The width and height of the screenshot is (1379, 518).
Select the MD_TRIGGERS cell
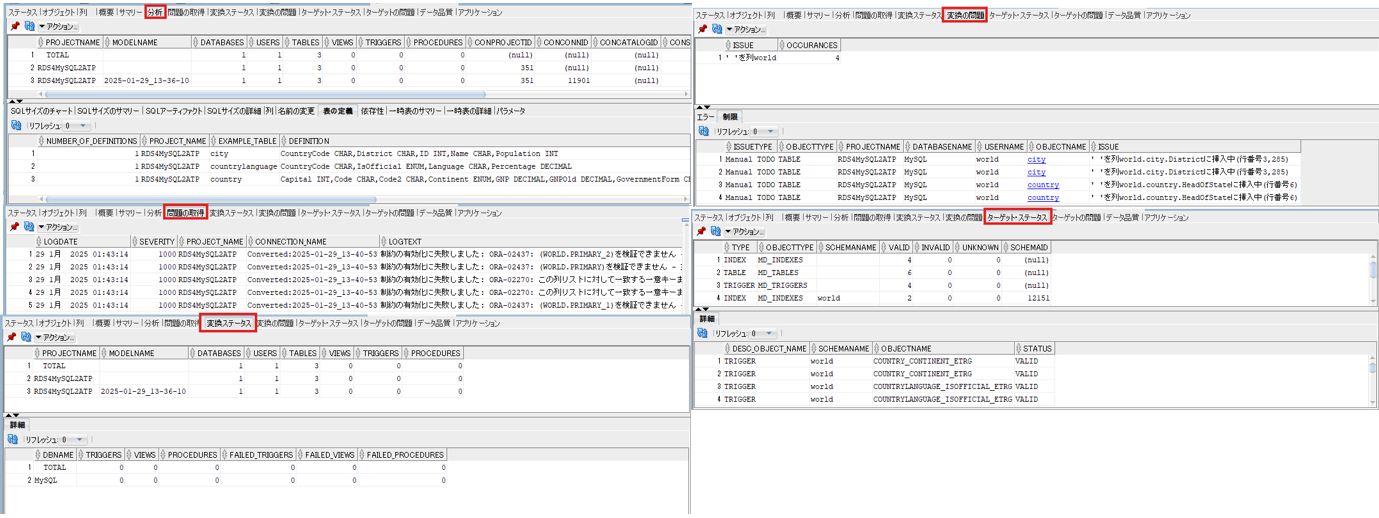click(786, 285)
